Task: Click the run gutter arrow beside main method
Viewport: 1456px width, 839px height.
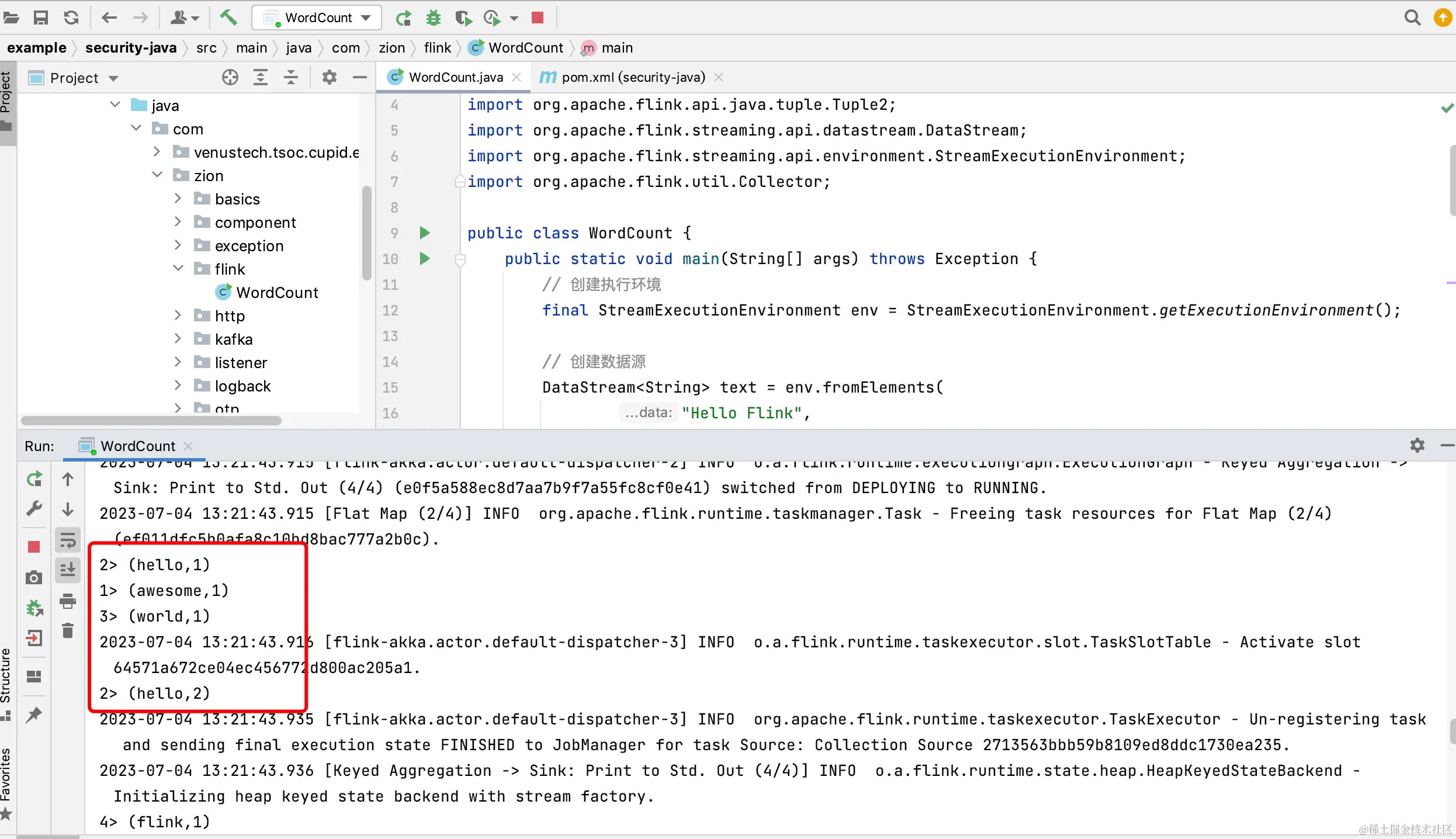Action: [x=425, y=258]
